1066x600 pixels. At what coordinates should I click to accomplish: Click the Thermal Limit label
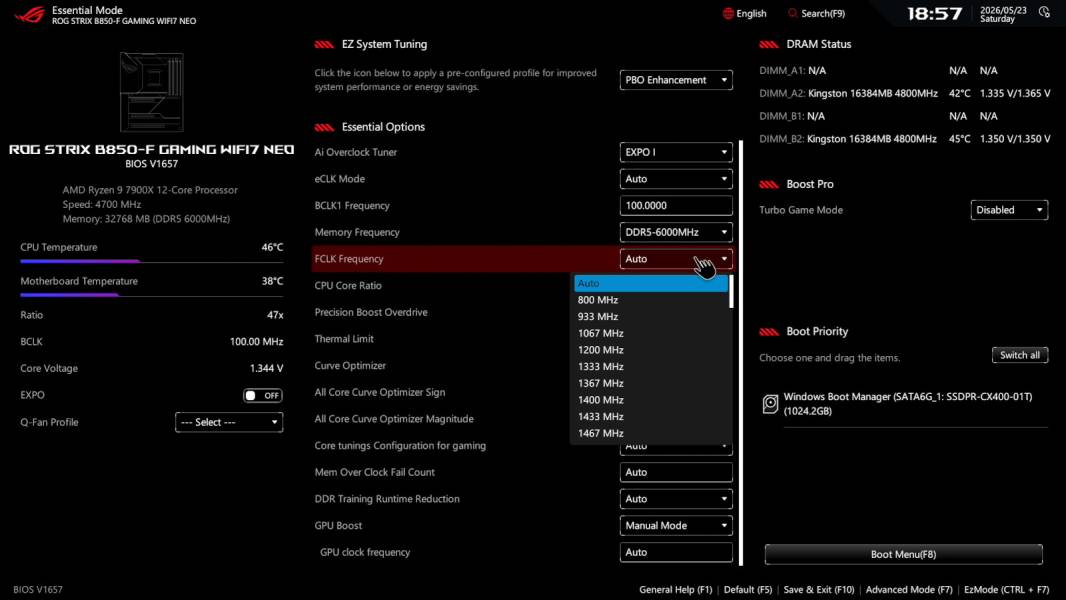pyautogui.click(x=344, y=339)
